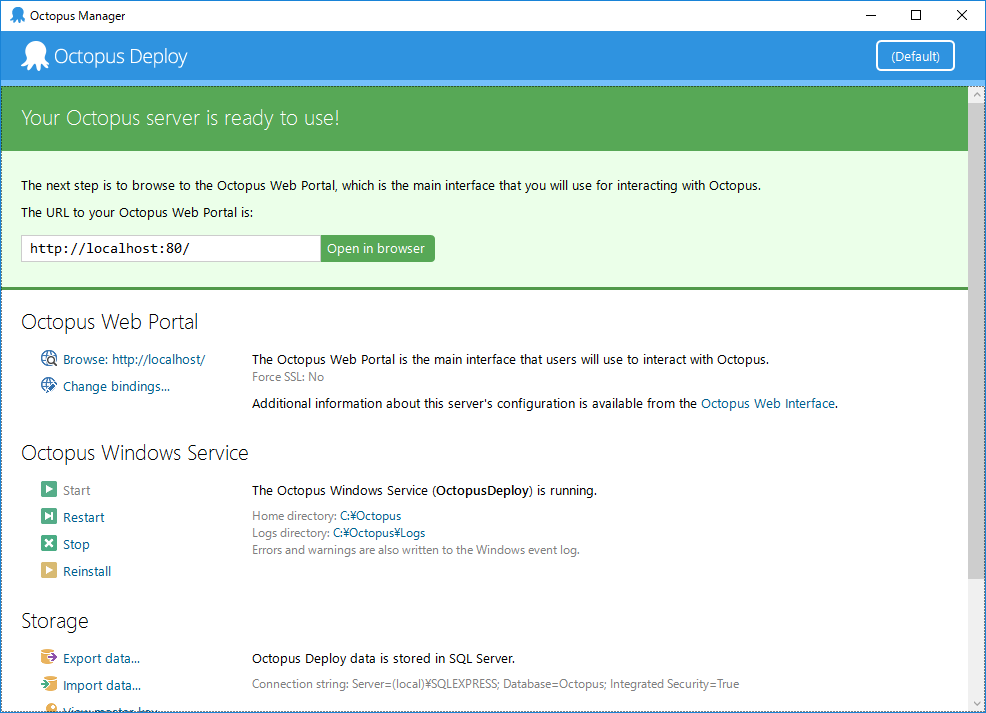Click the 'Storage' section heading
986x713 pixels.
click(x=55, y=621)
